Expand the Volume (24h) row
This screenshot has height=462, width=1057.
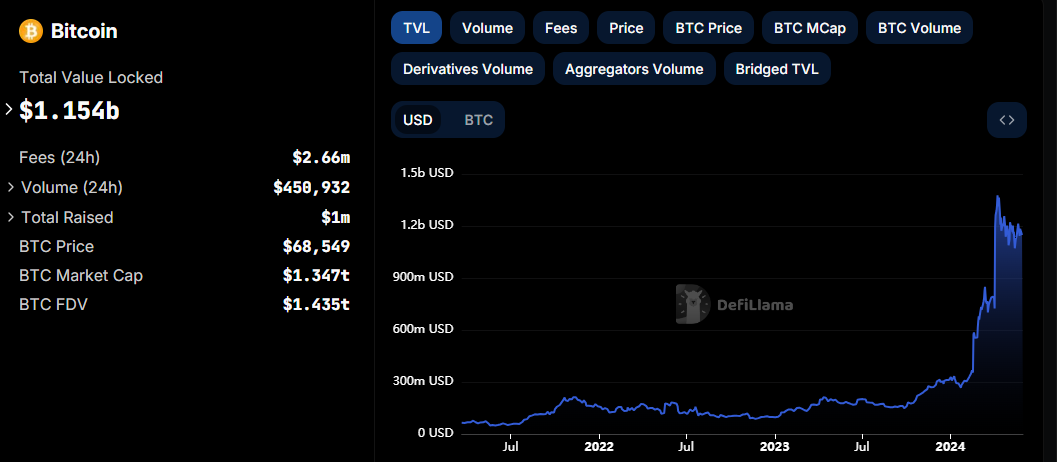11,187
